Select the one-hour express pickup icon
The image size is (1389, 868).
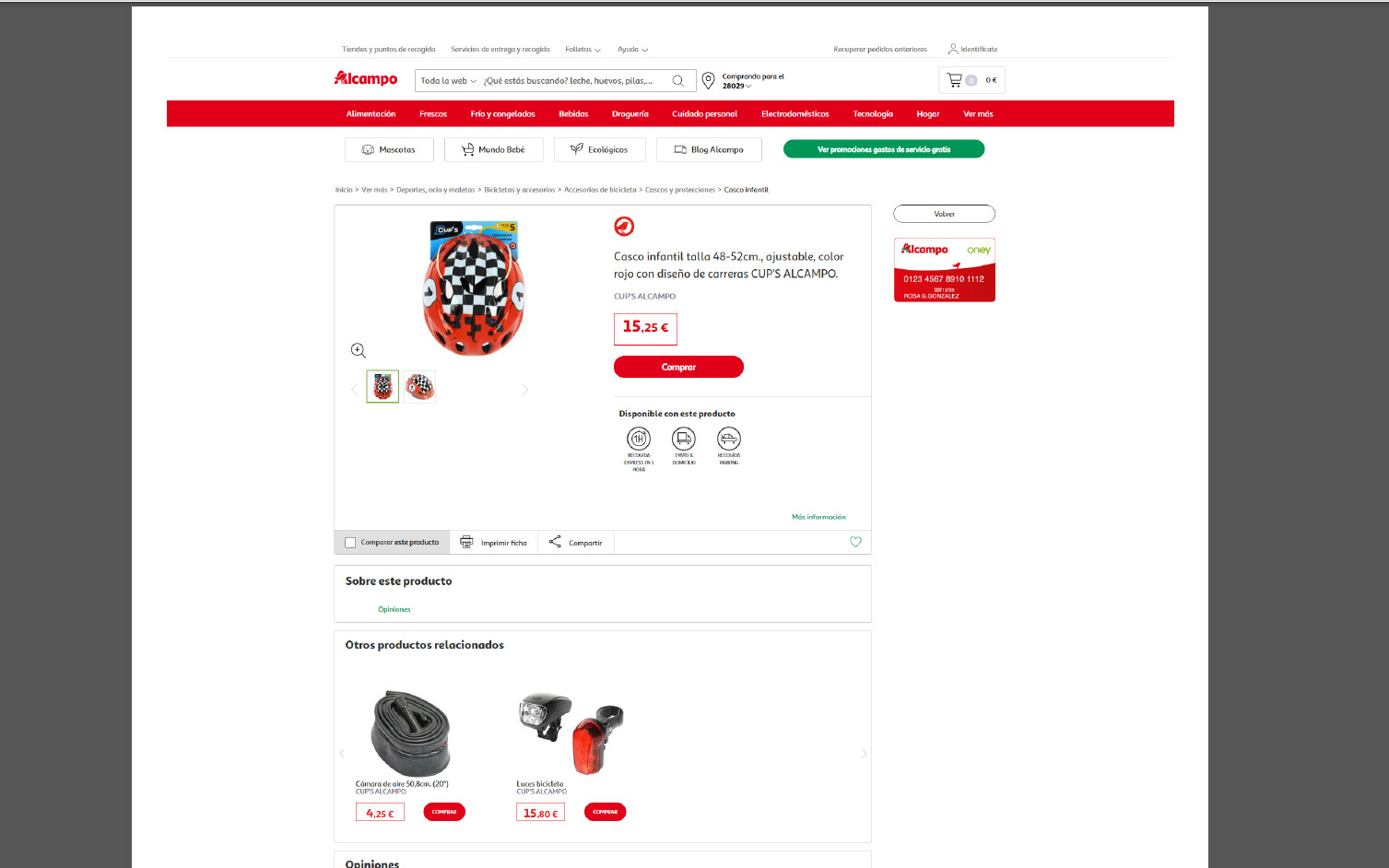tap(639, 439)
